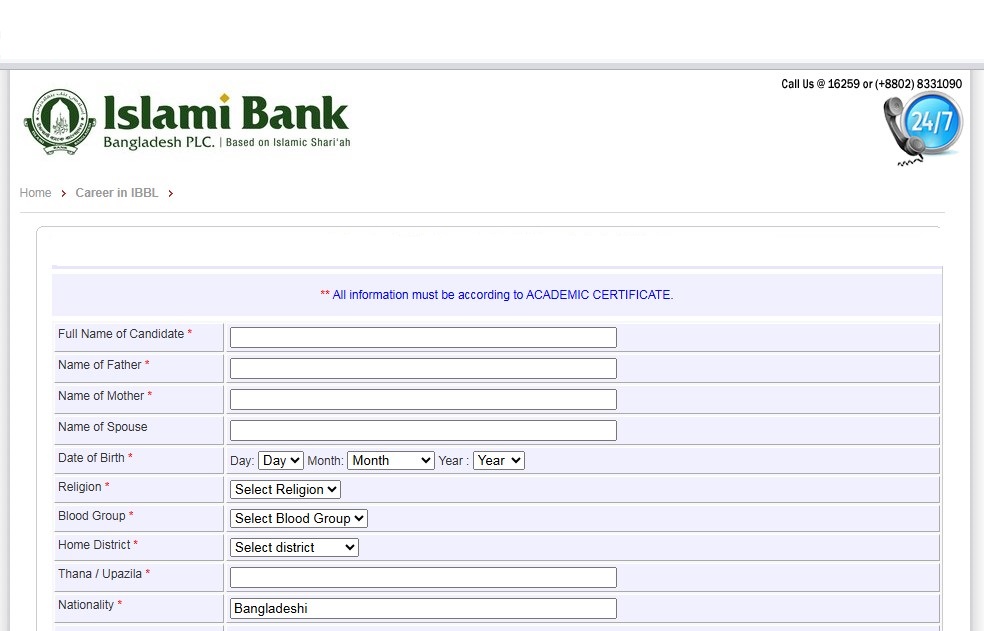The width and height of the screenshot is (984, 631).
Task: Click the Islami Bank logo emblem
Action: (x=60, y=122)
